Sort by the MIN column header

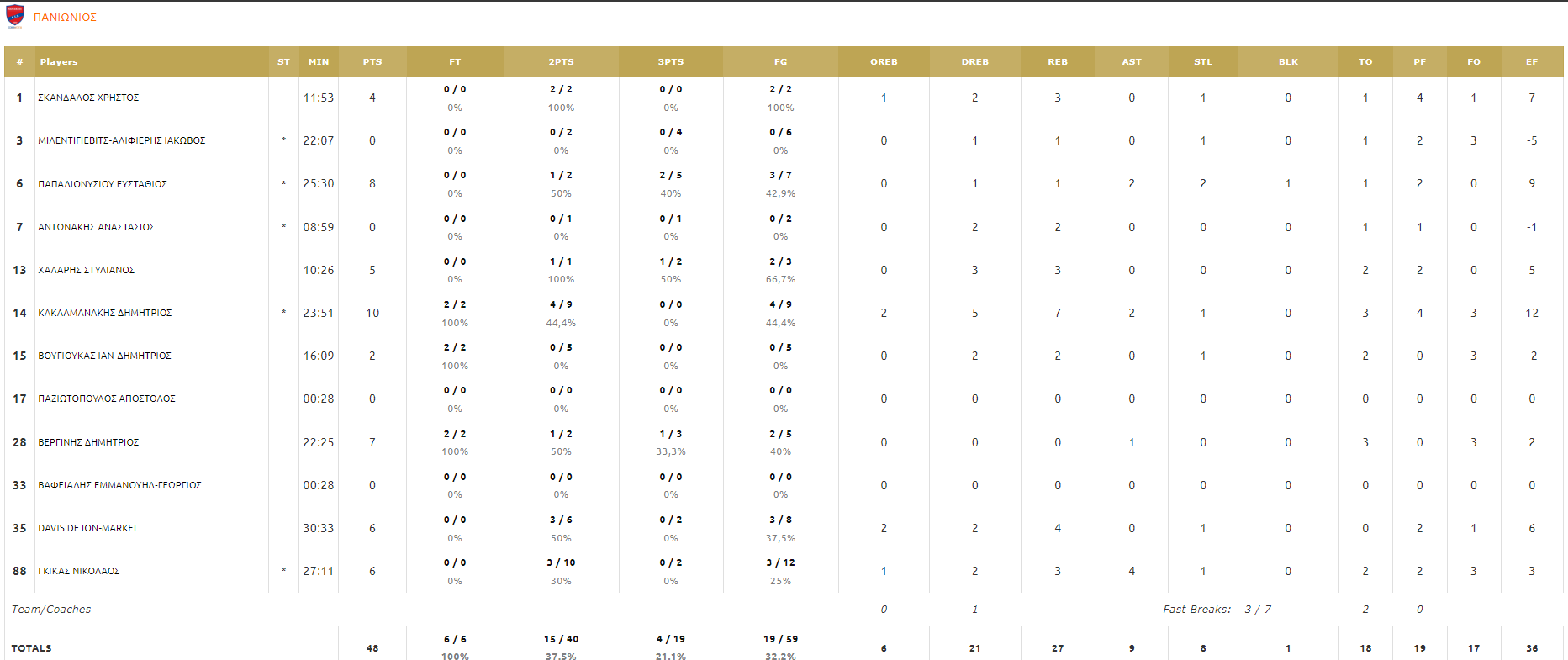[319, 62]
